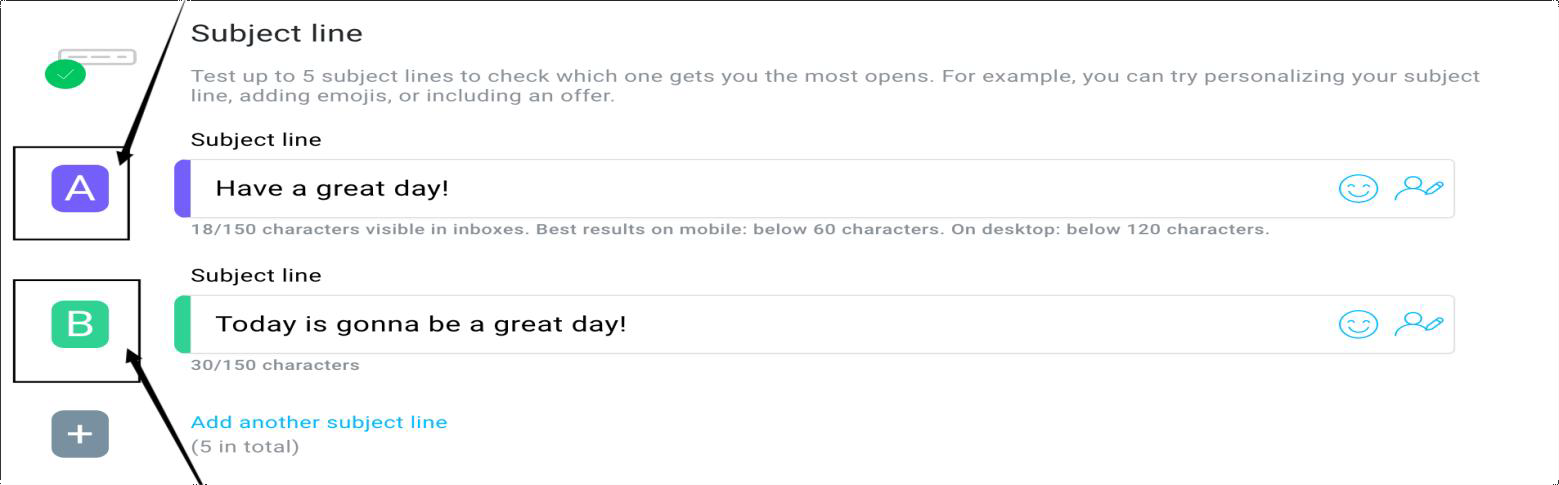
Task: Click the purple color strip on field A
Action: [182, 189]
